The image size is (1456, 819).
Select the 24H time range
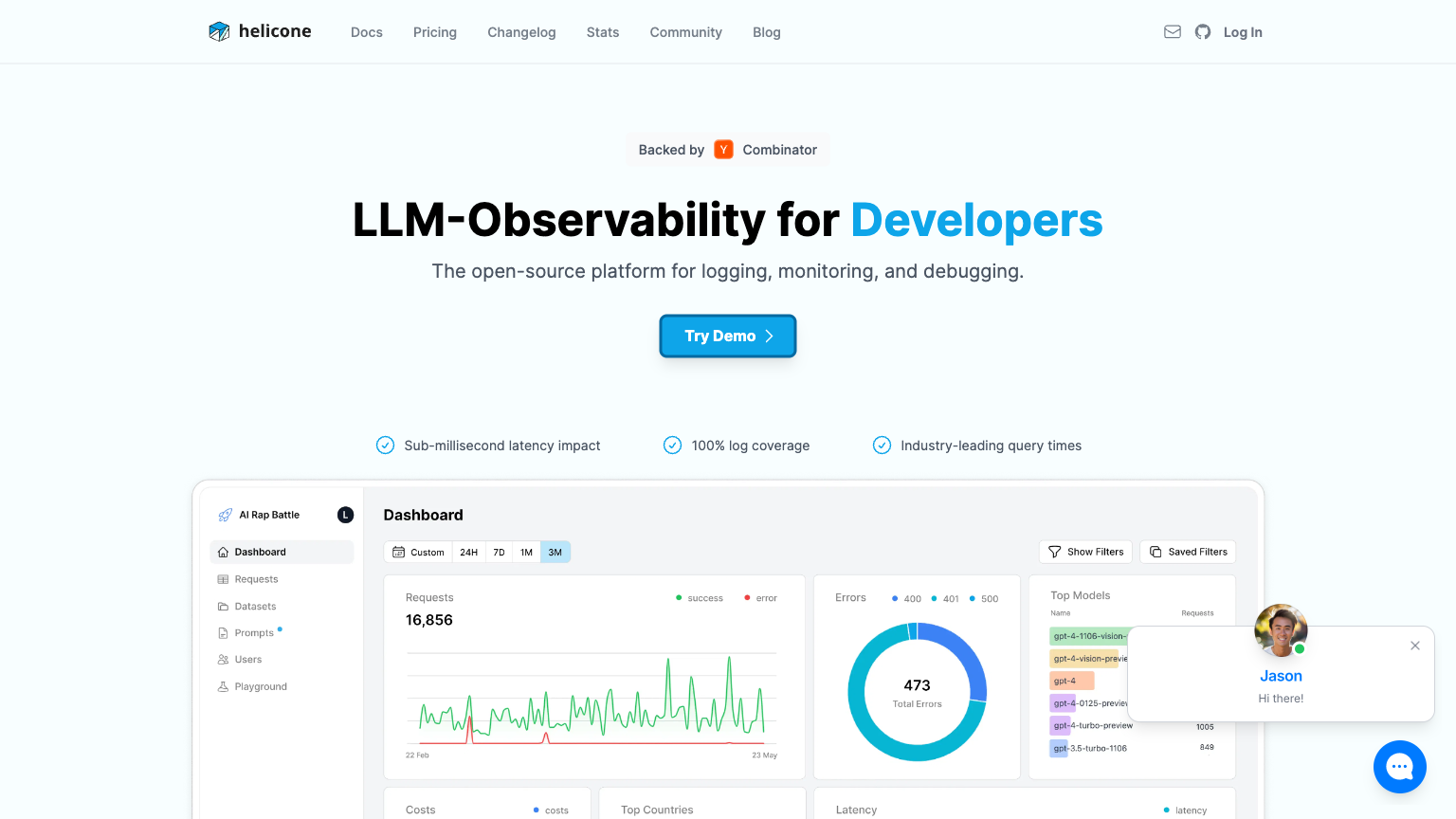(x=469, y=552)
